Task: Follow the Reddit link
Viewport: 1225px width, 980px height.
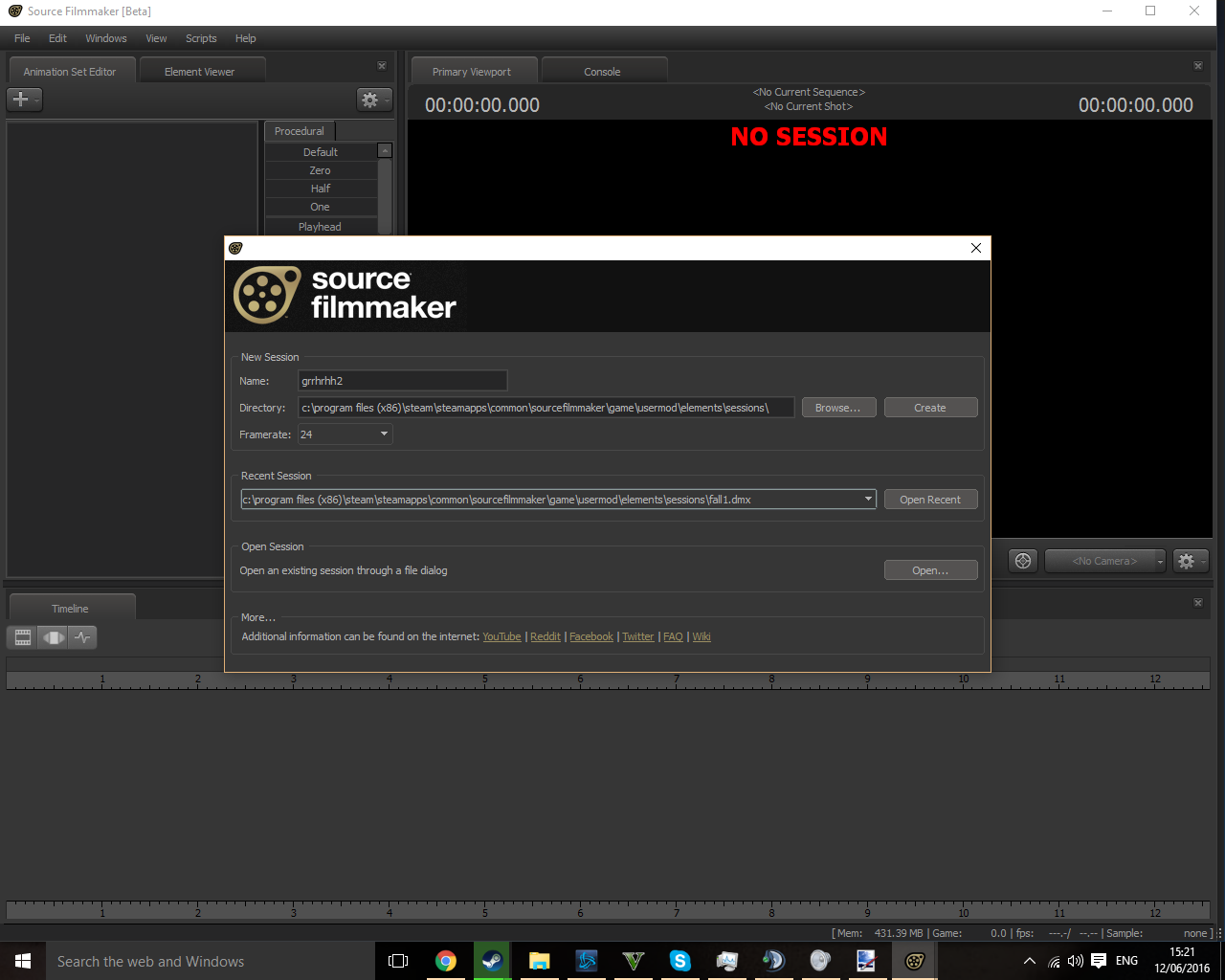Action: click(546, 636)
